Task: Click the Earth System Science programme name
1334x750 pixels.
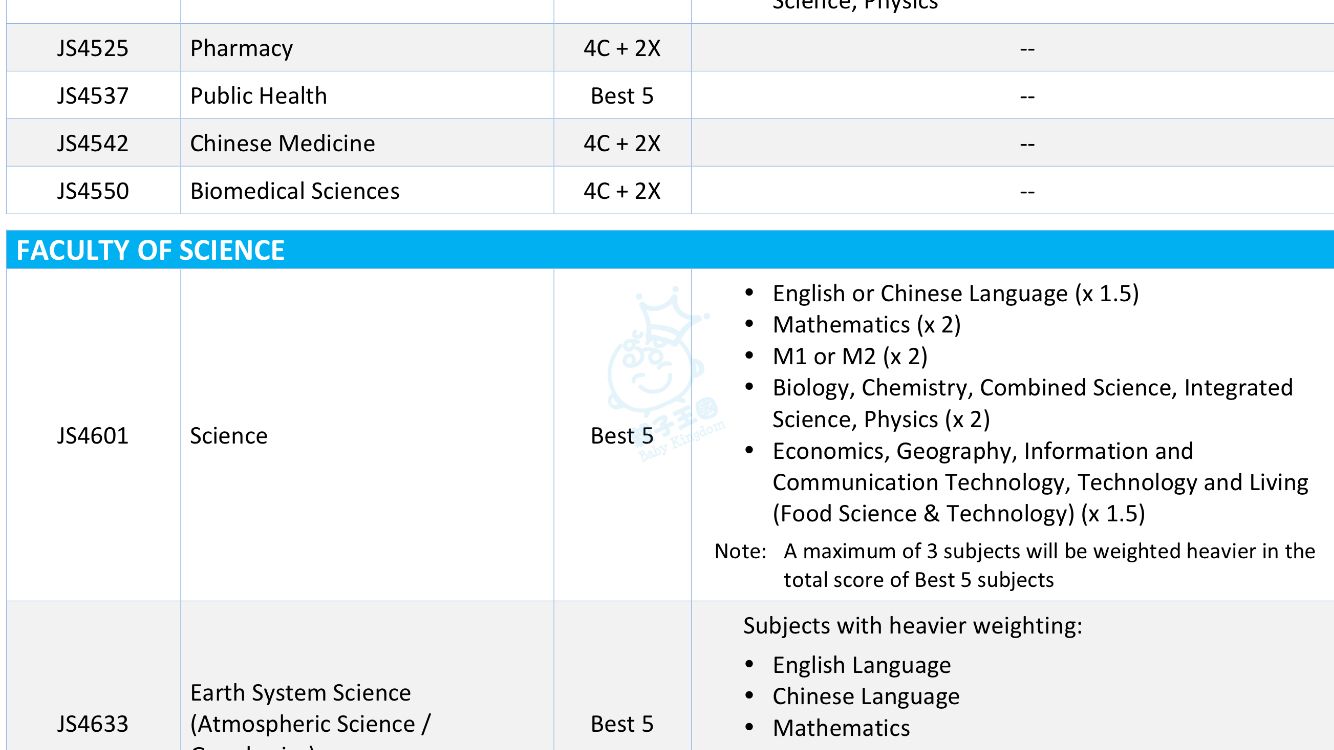Action: coord(300,693)
